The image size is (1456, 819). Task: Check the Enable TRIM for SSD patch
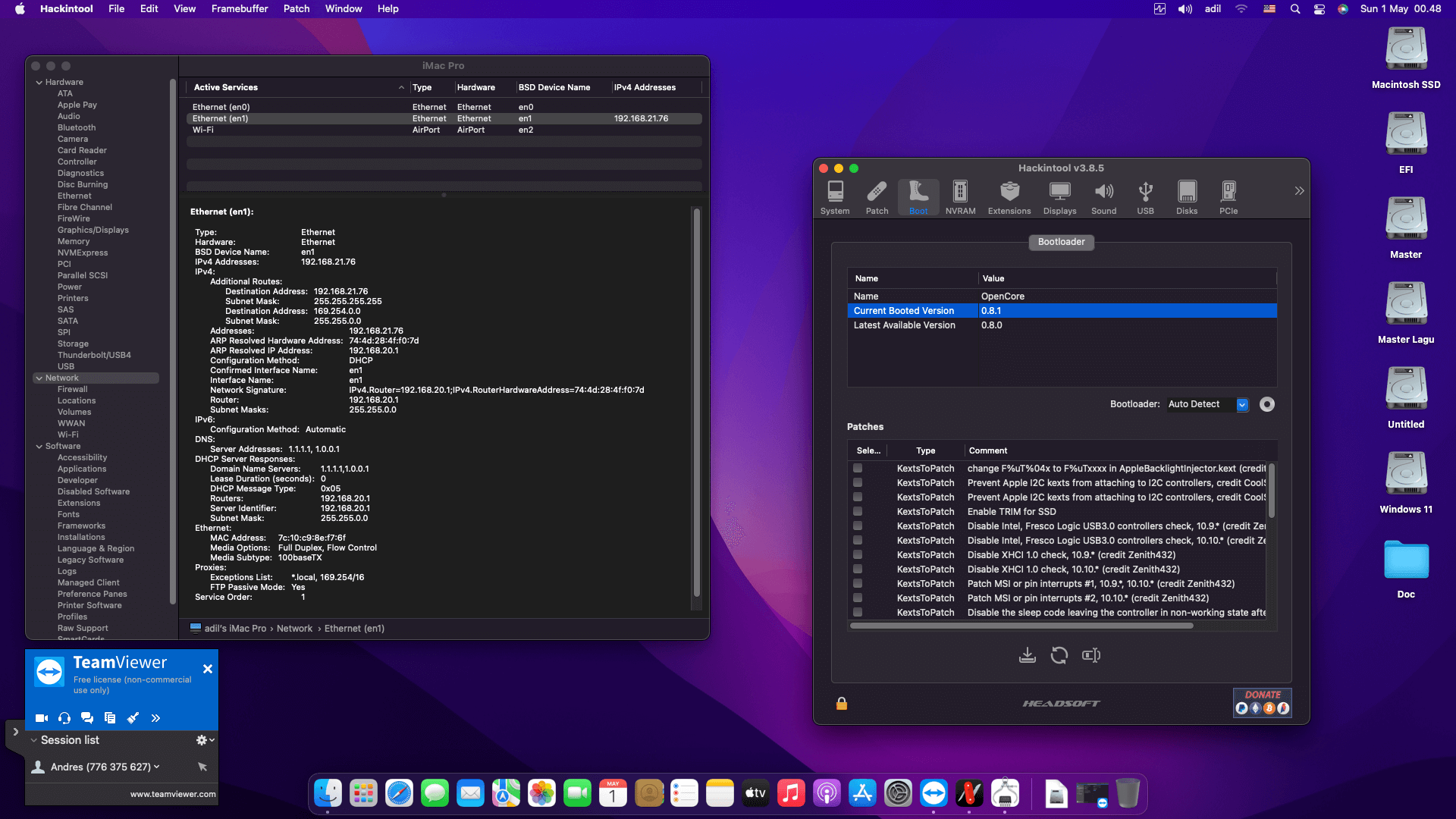tap(858, 511)
